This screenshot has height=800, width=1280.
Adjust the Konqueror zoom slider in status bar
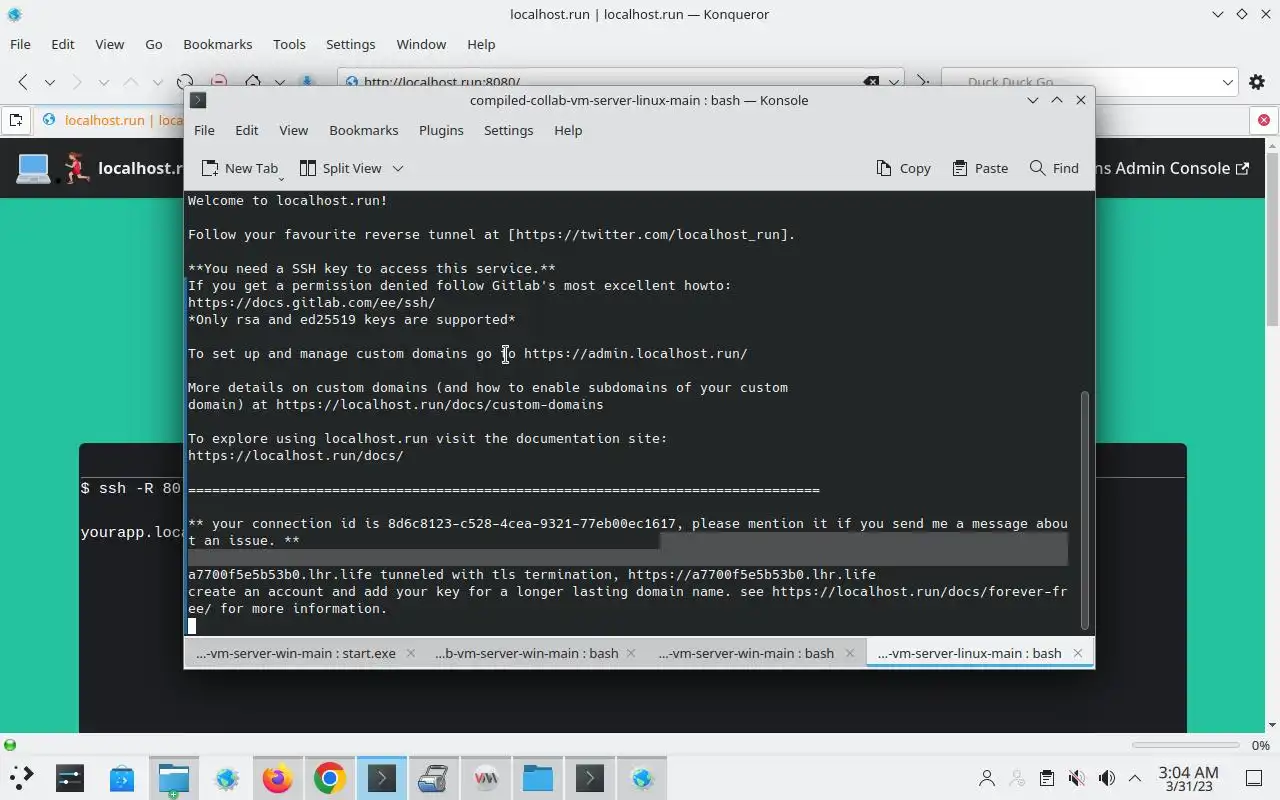(x=1186, y=745)
